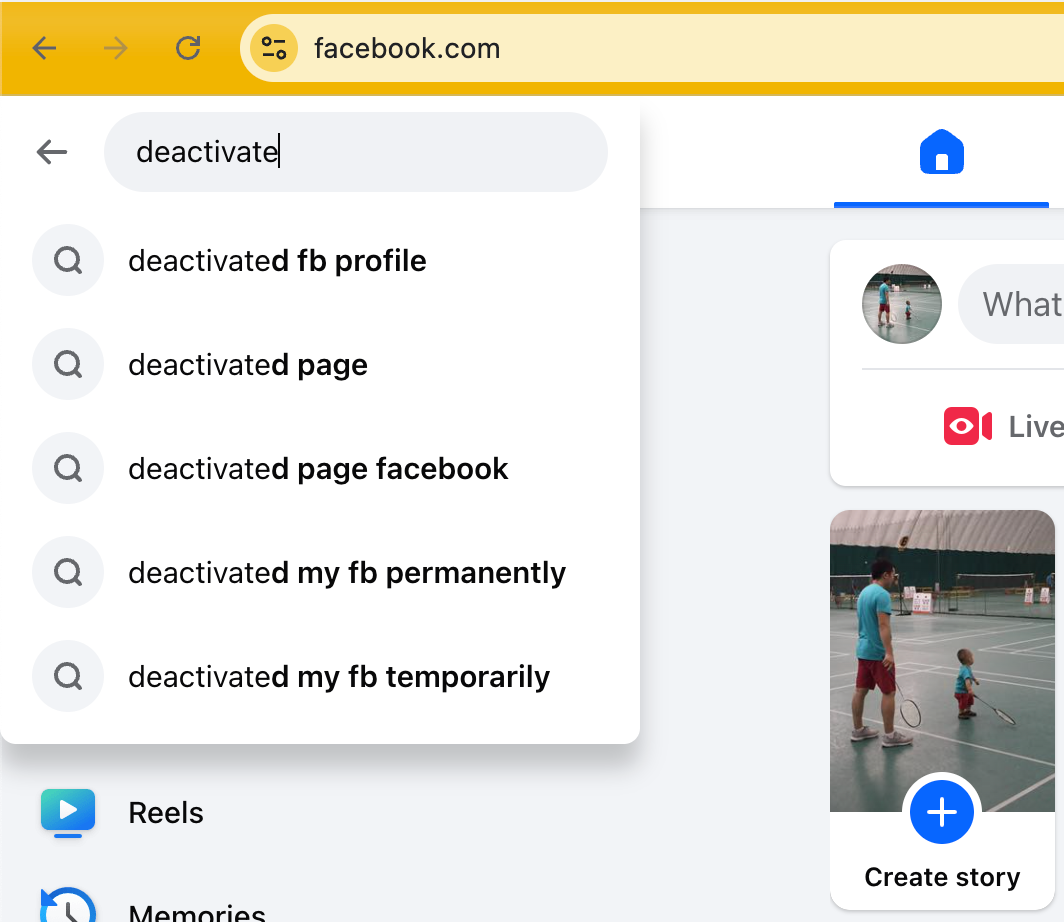Click the 'What' post composer field
The height and width of the screenshot is (922, 1064).
point(1011,304)
